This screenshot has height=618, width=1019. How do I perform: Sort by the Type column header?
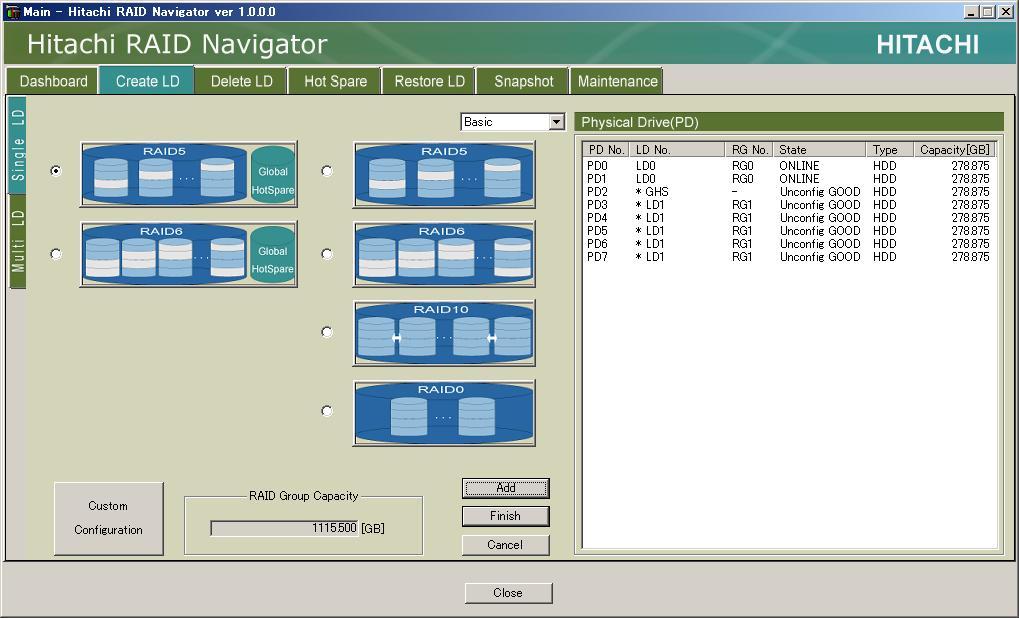(x=890, y=149)
